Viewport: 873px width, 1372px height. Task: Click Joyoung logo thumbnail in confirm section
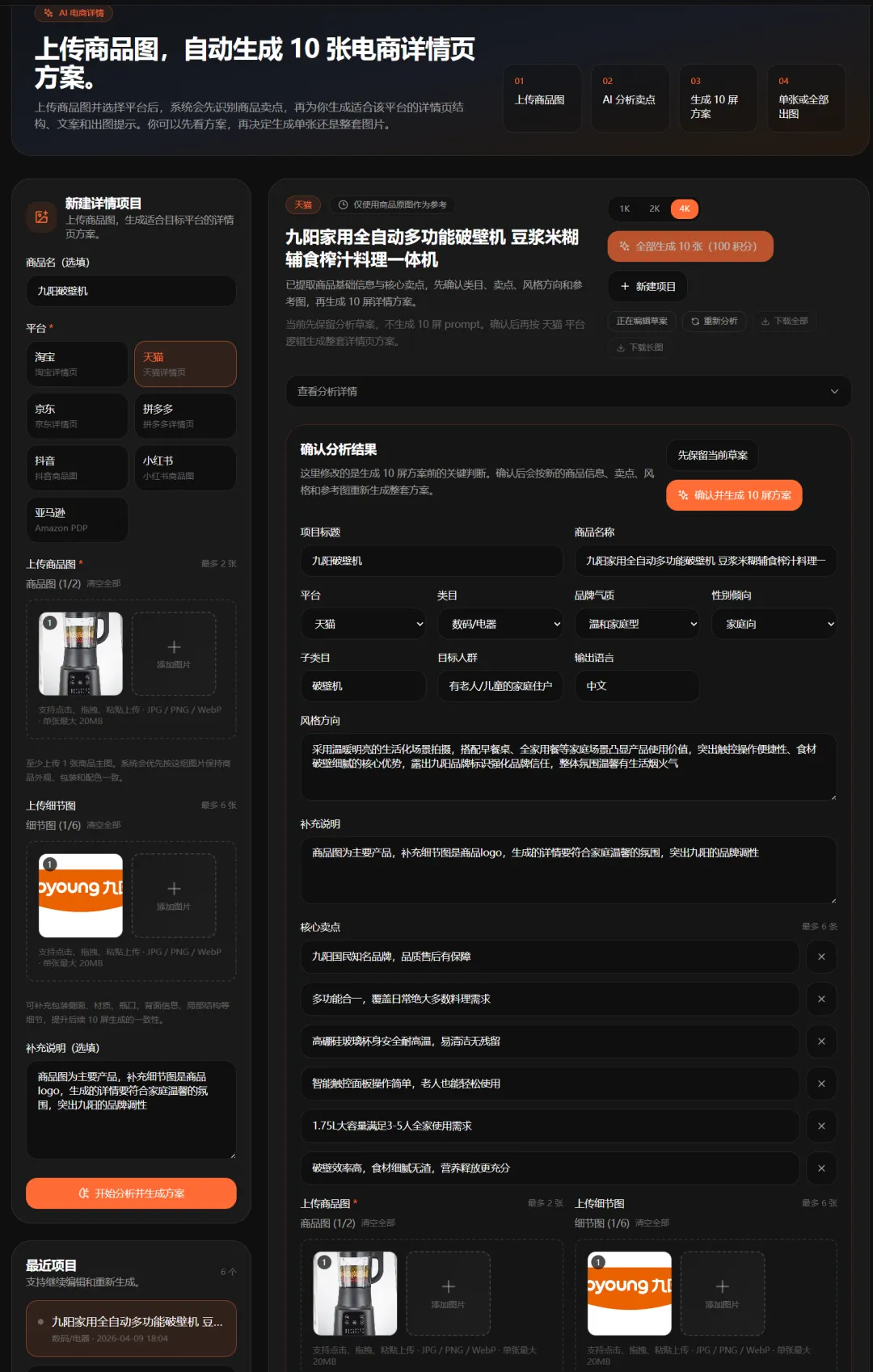pos(630,1293)
